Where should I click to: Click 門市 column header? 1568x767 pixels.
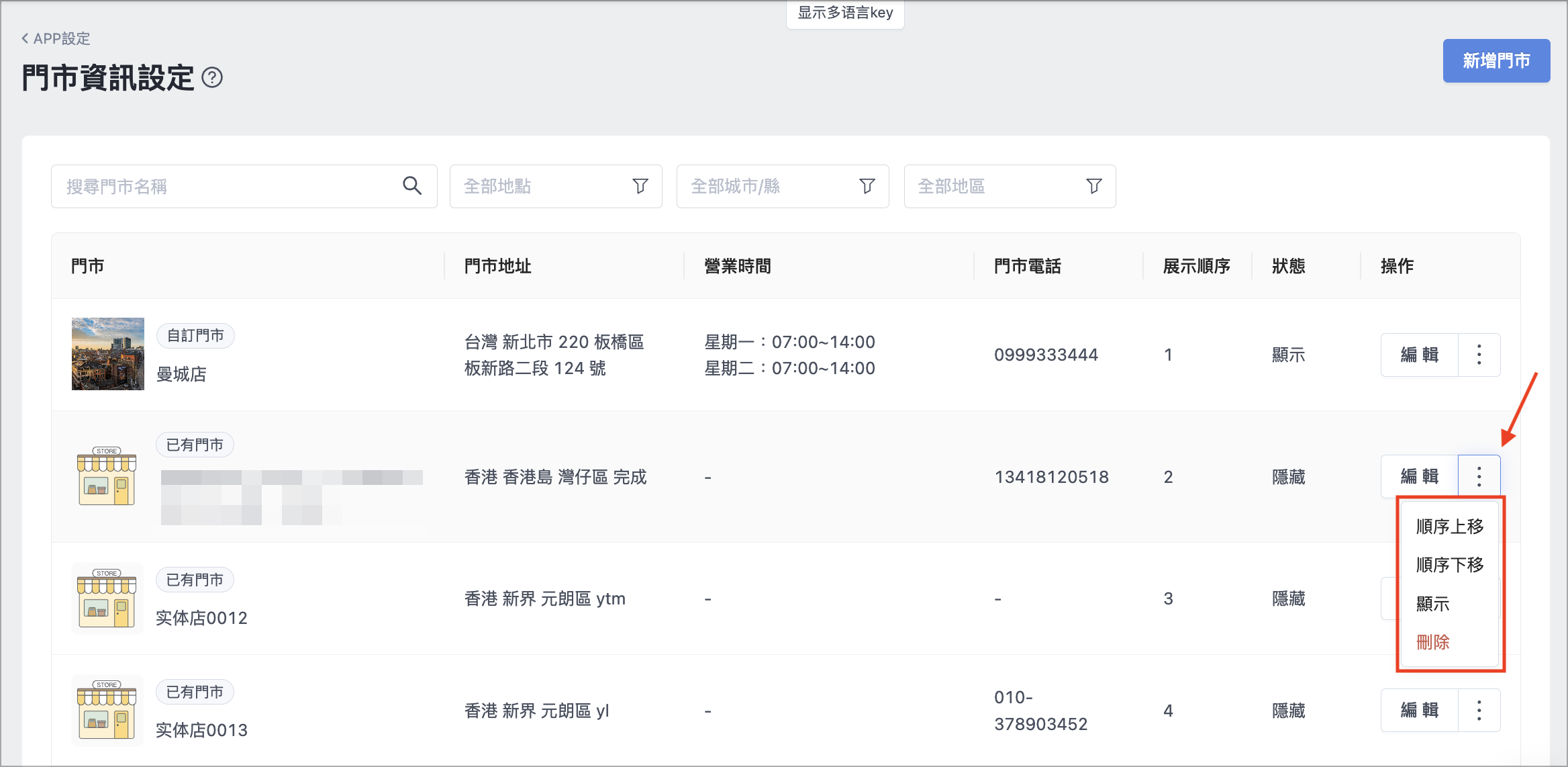coord(87,266)
